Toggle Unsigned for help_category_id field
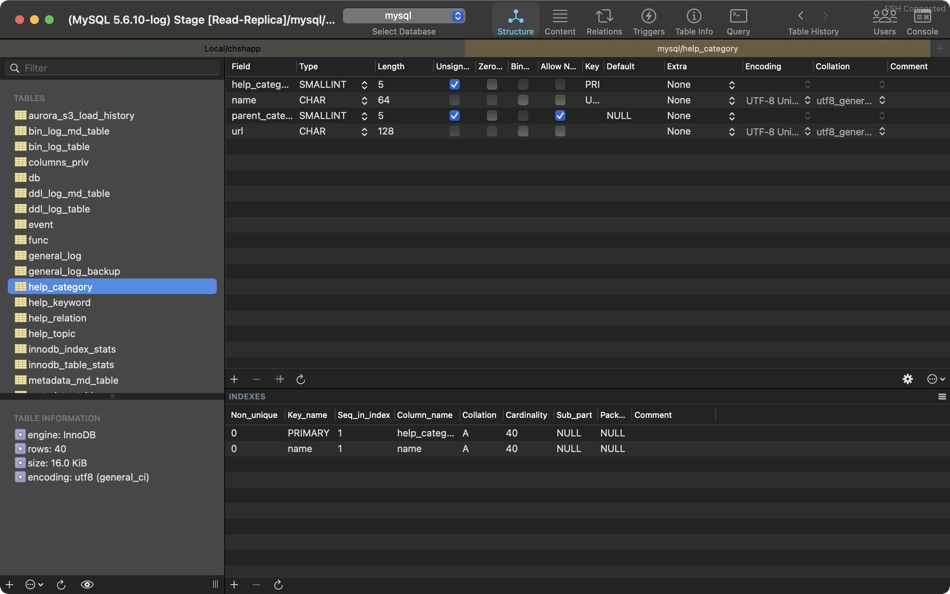This screenshot has width=950, height=594. (x=454, y=85)
